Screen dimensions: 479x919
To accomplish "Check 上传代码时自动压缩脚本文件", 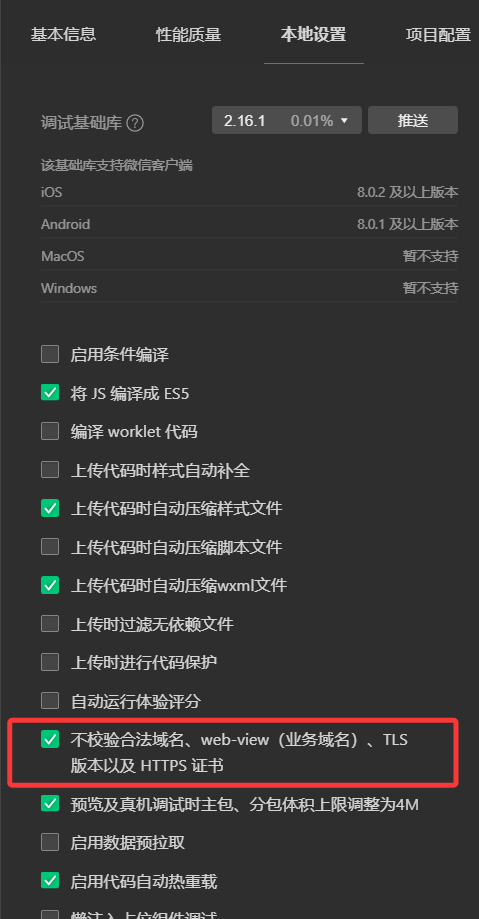I will point(50,547).
